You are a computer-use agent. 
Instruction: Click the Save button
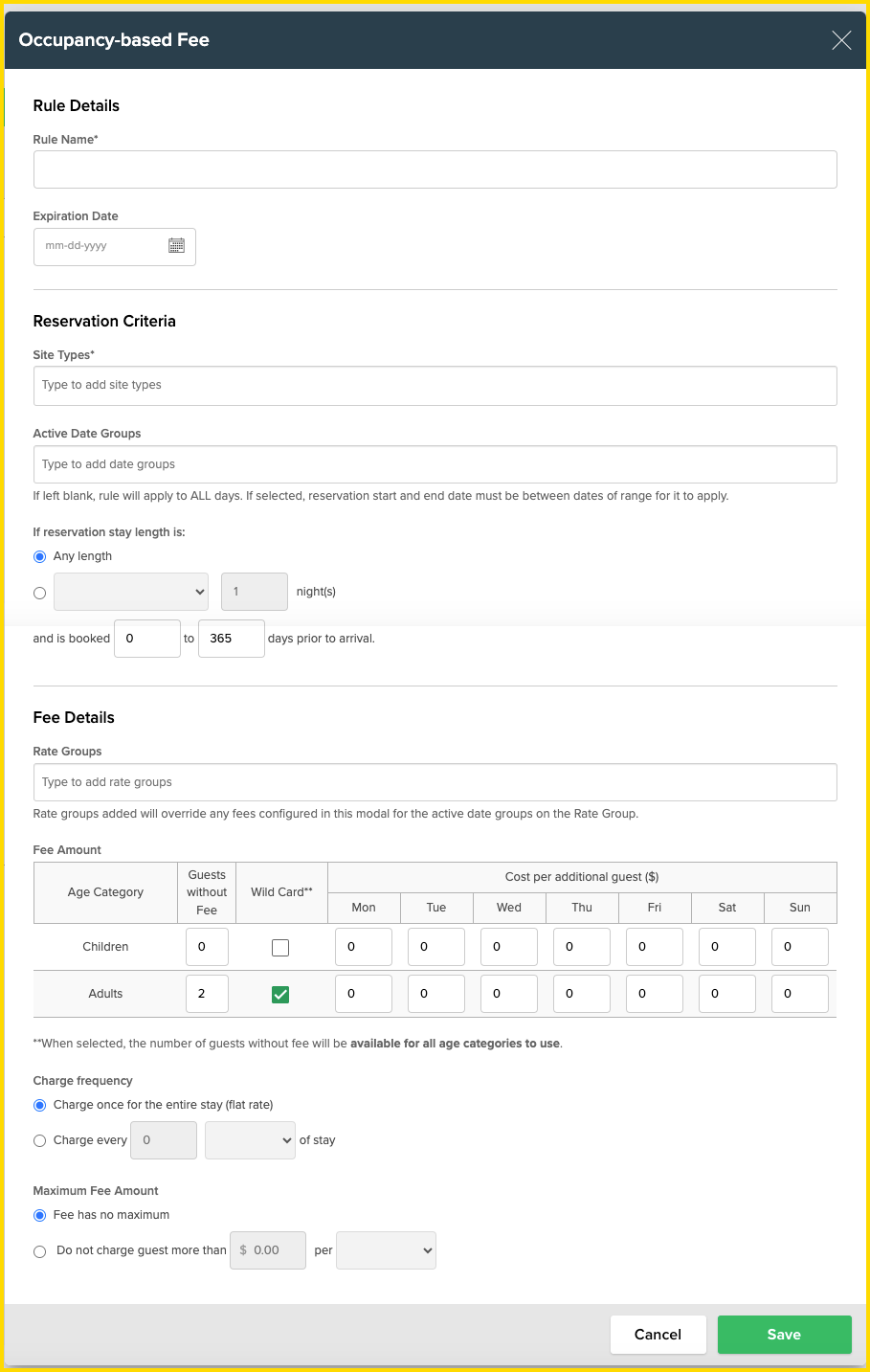pos(784,1334)
